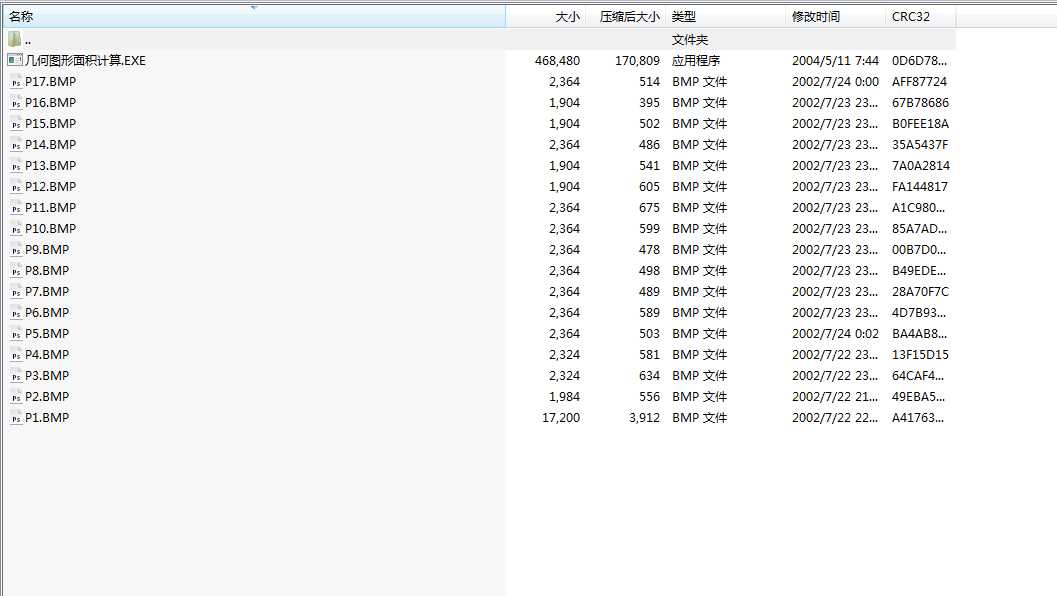Sort by the 名称 column header

coord(253,16)
